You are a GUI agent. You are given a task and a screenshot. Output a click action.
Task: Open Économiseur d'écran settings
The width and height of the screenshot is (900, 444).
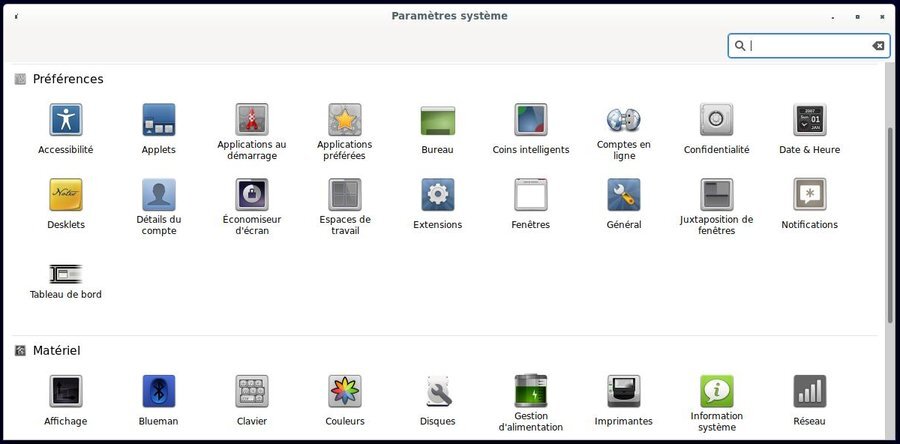click(x=252, y=195)
